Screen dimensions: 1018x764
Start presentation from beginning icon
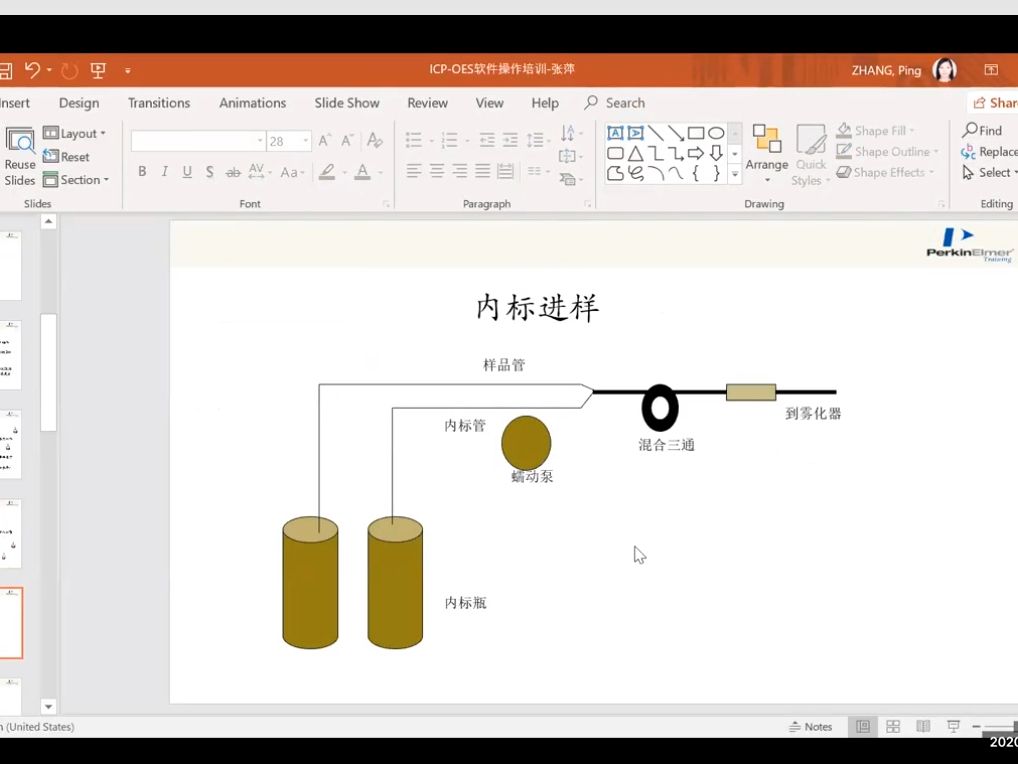[98, 70]
